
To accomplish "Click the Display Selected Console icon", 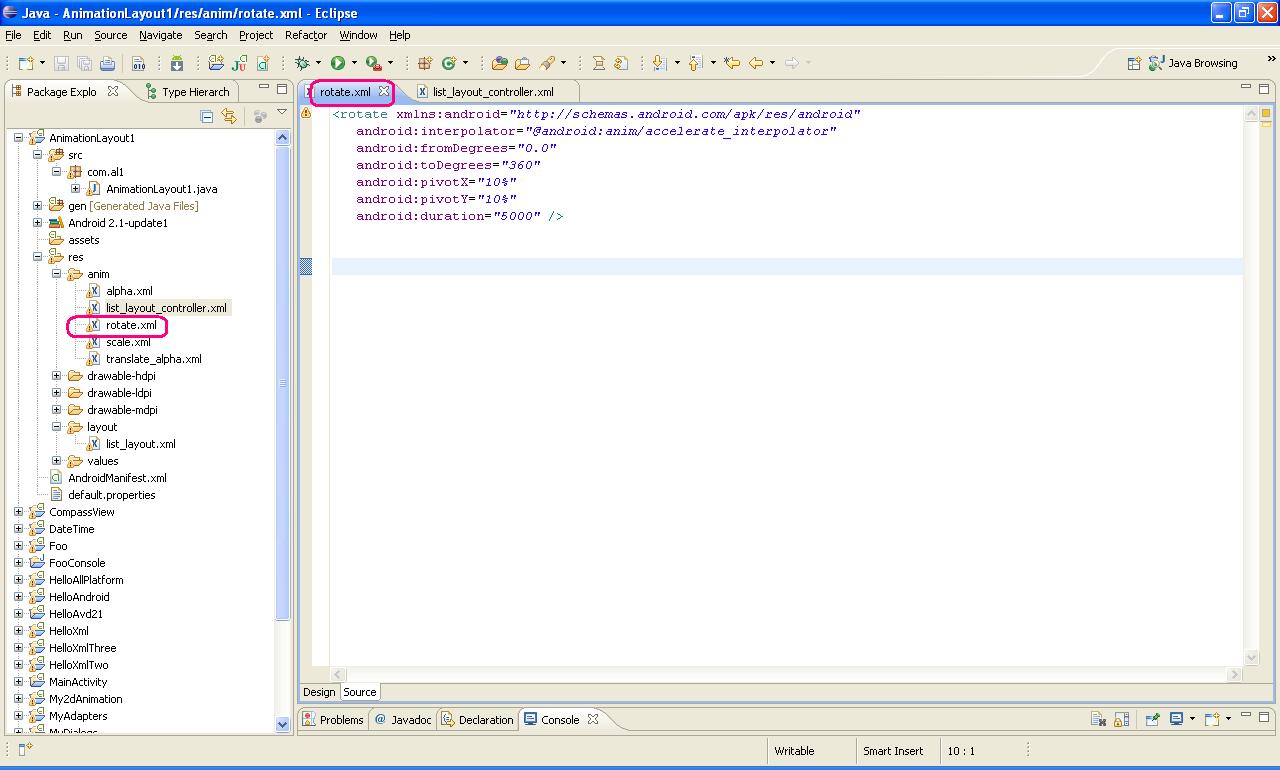I will point(1176,719).
